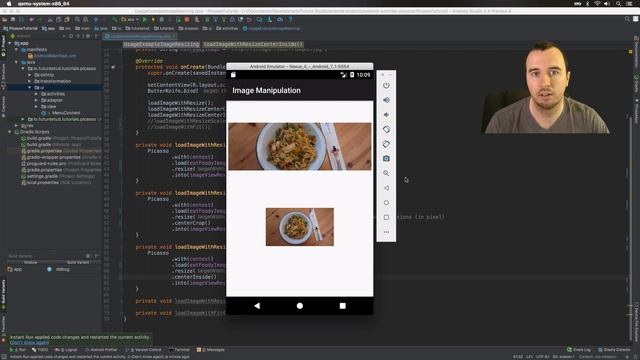Tap Android back button in navigation bar

coord(257,306)
